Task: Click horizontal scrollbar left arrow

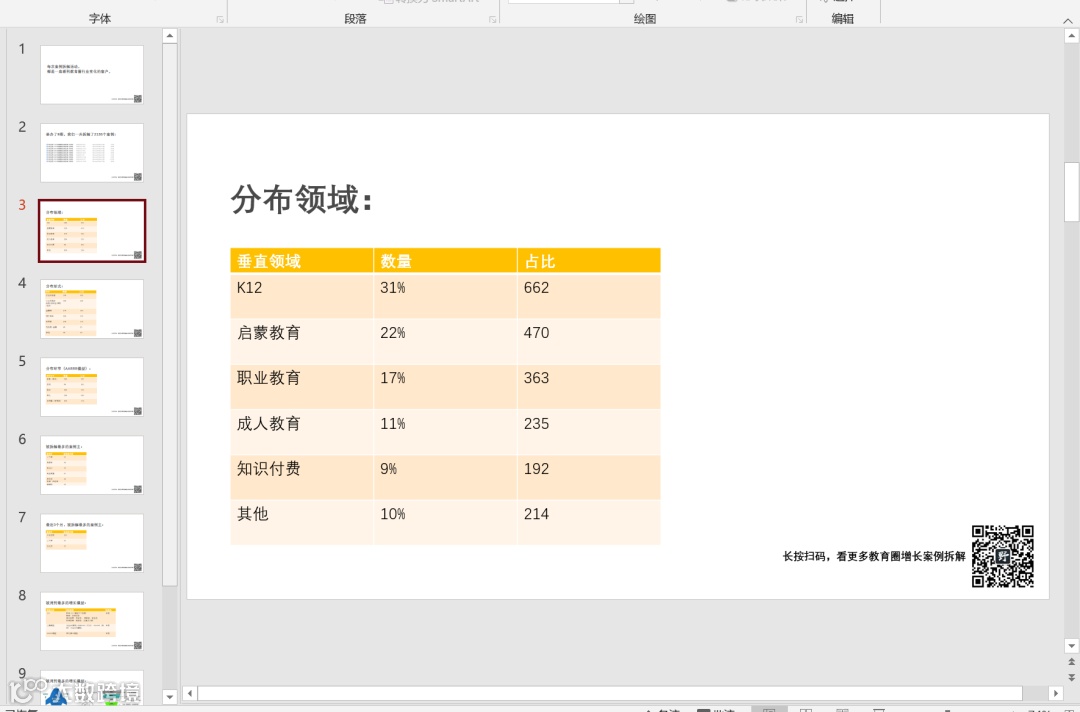Action: pos(190,693)
